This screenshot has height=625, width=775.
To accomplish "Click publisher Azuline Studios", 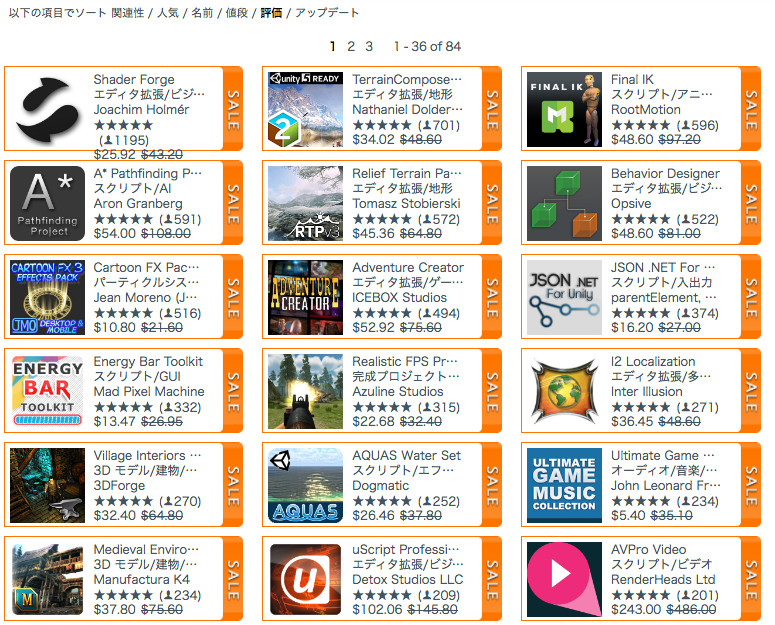I will point(398,391).
